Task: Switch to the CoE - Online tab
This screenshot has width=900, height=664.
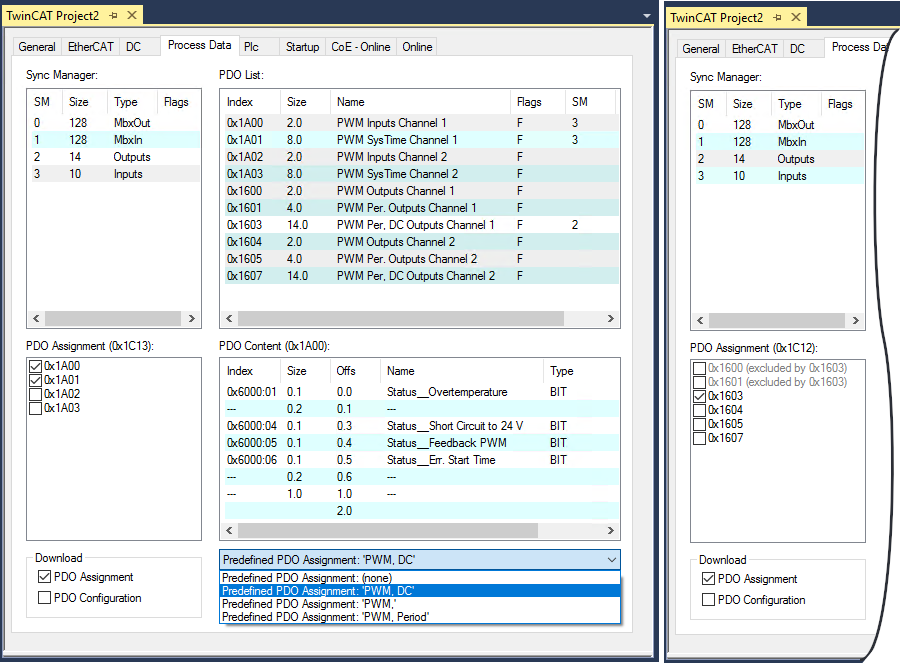Action: [360, 47]
